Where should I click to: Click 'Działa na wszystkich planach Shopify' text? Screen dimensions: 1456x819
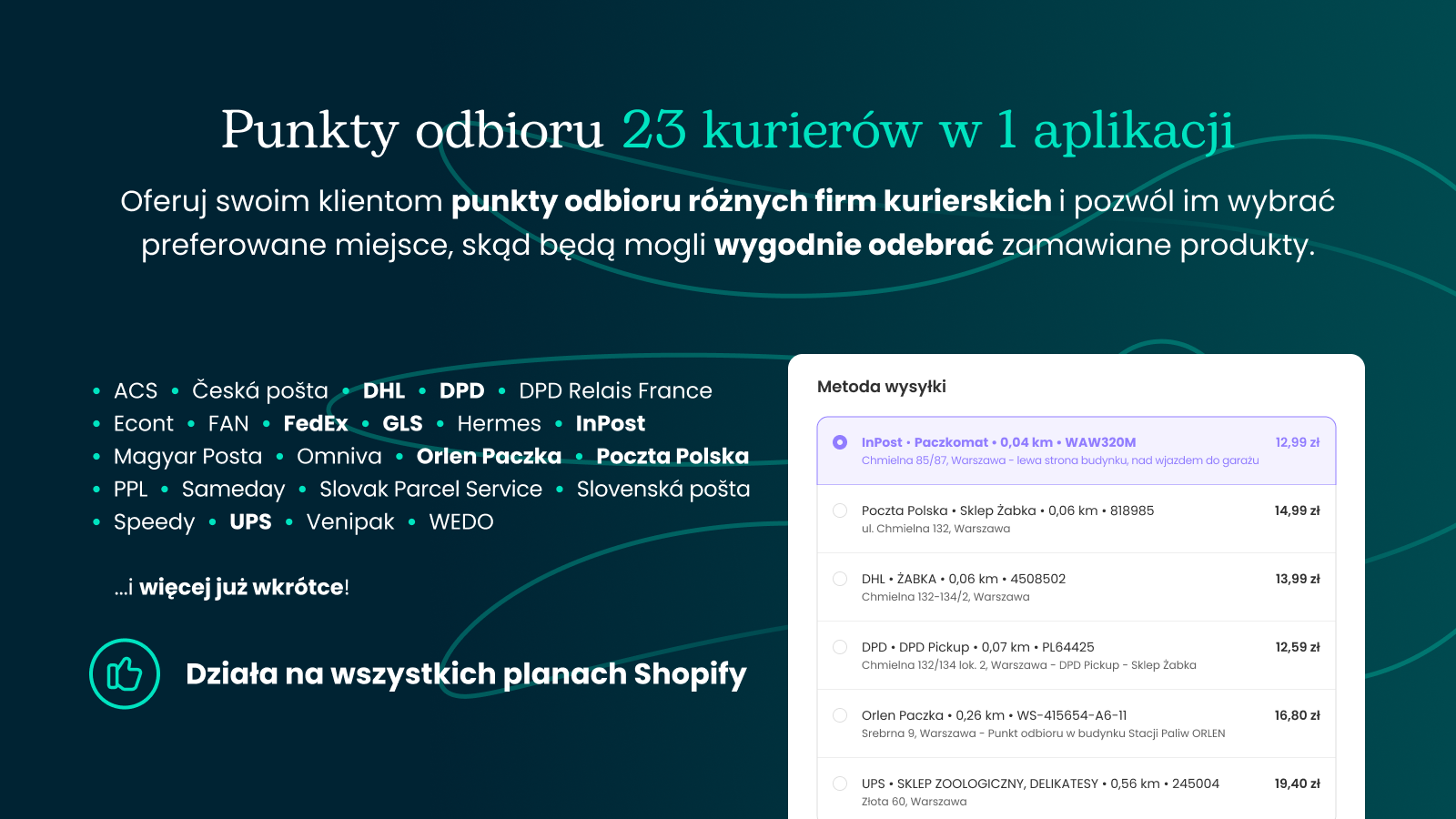tap(466, 674)
